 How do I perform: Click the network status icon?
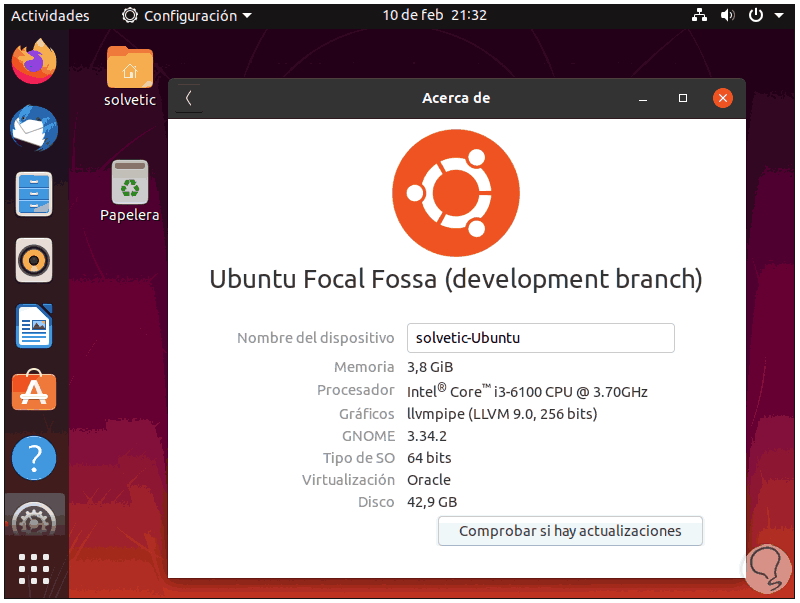[x=698, y=15]
